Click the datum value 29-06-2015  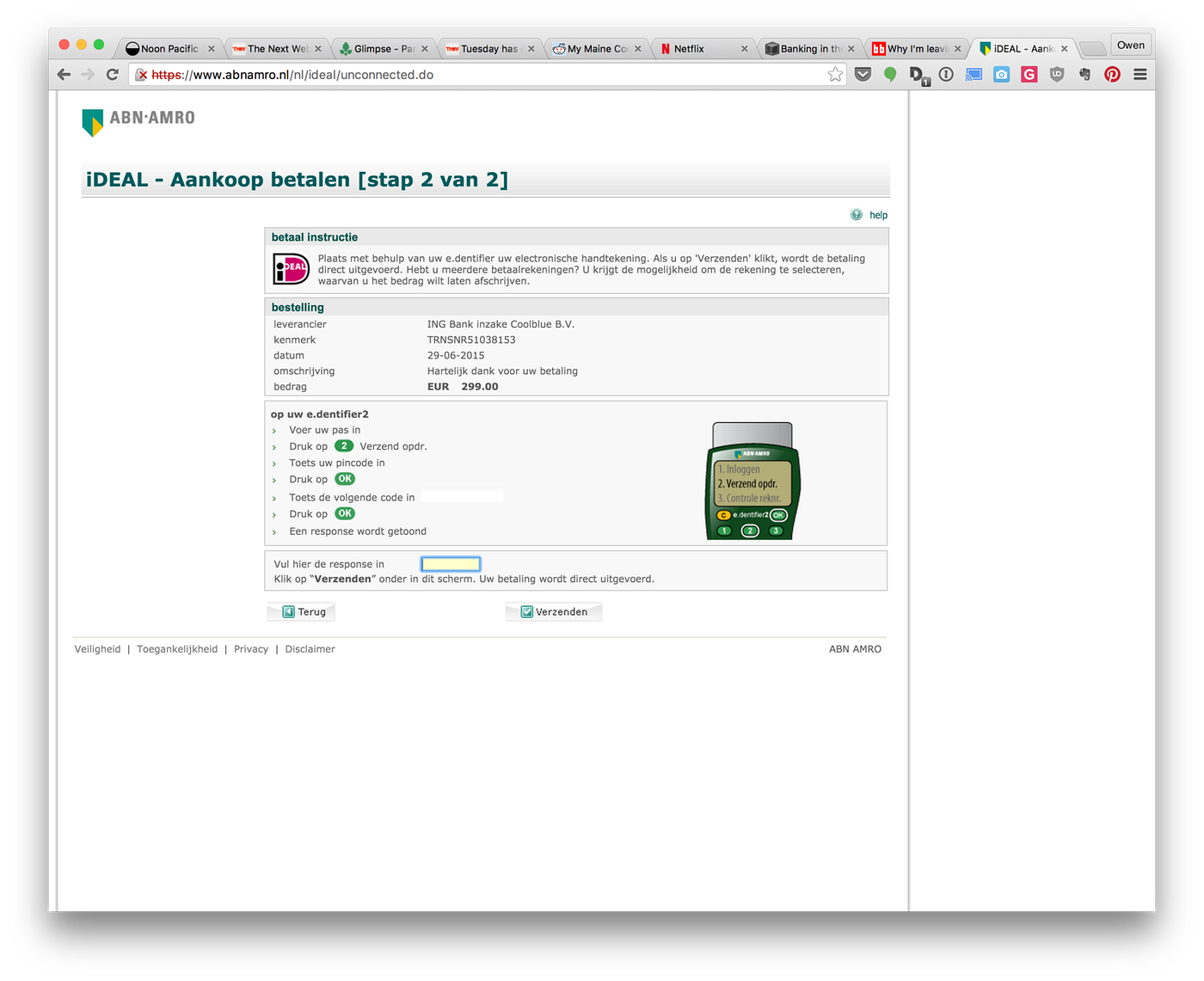pyautogui.click(x=456, y=355)
